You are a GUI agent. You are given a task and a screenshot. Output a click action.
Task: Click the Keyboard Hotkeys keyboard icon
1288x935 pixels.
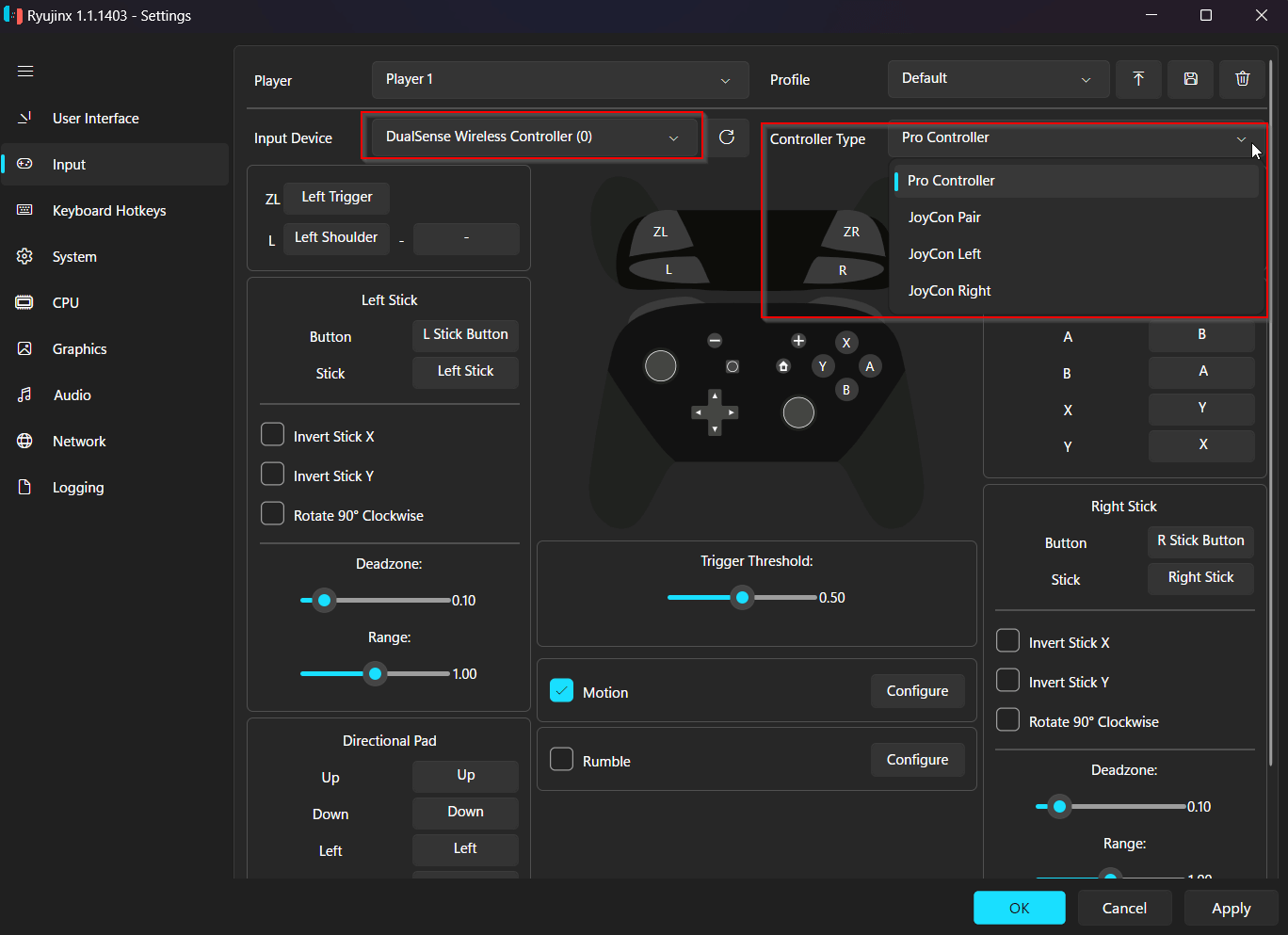[x=25, y=210]
